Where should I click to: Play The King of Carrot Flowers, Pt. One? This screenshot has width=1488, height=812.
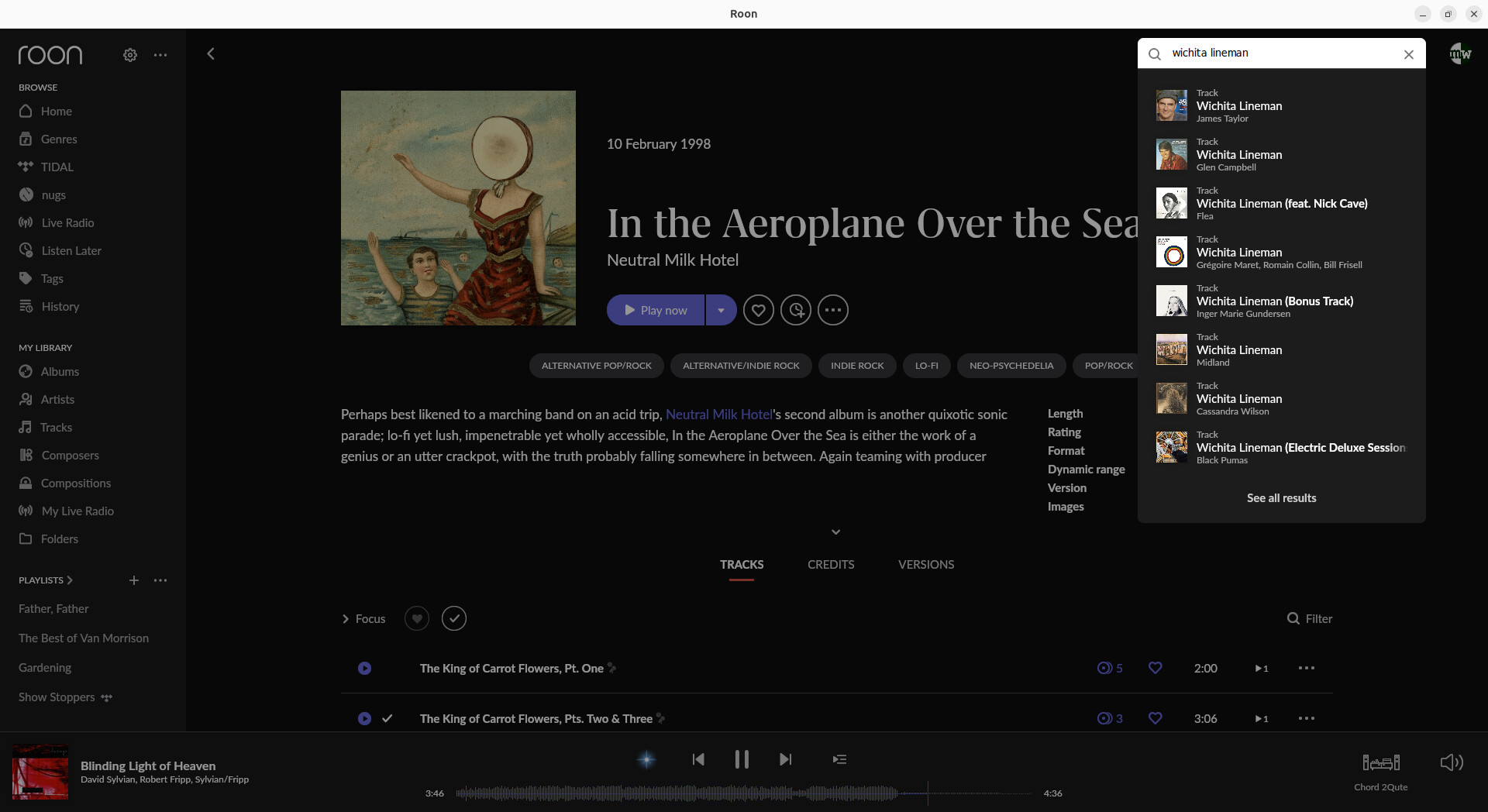click(364, 668)
